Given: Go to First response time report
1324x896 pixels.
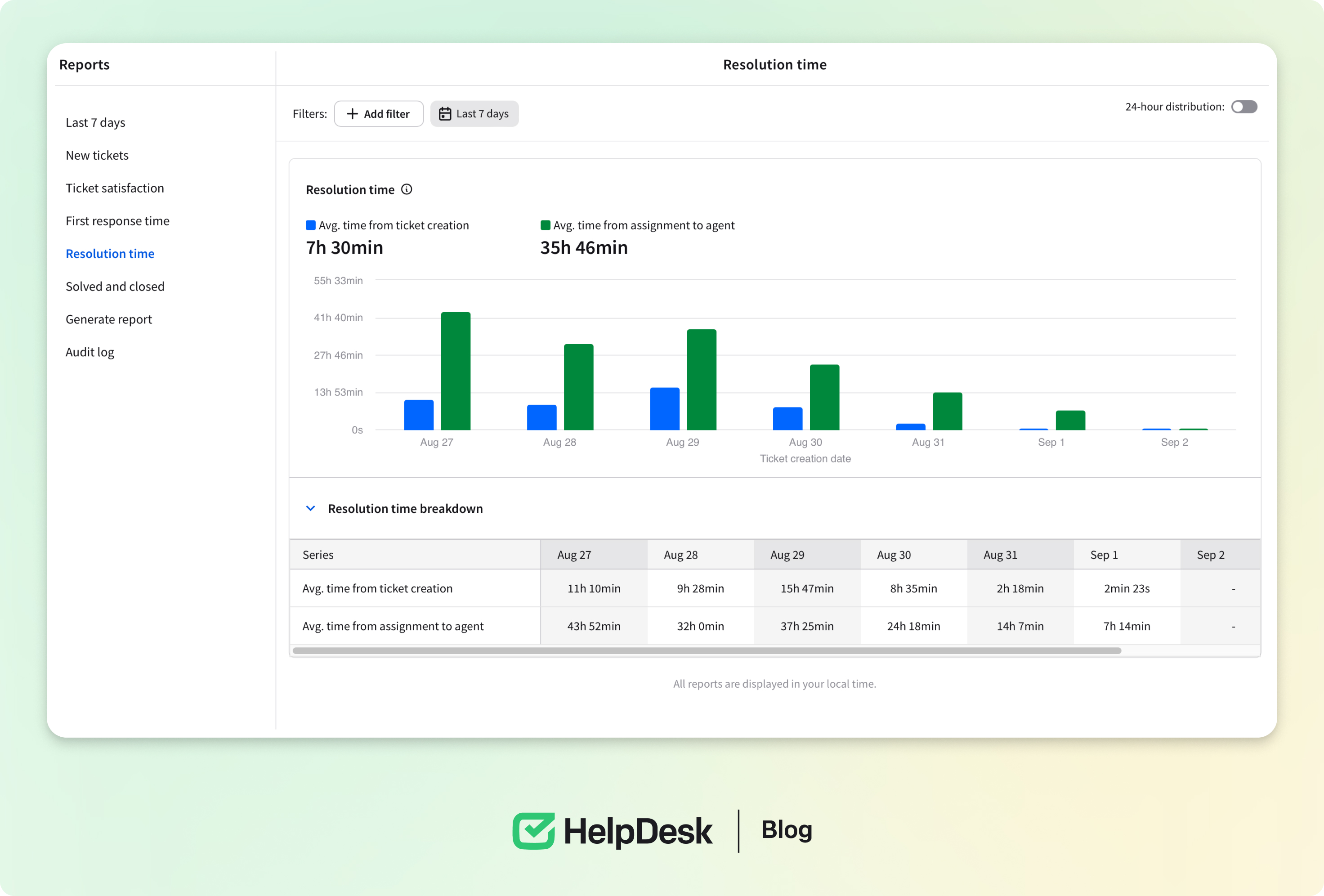Looking at the screenshot, I should (x=117, y=220).
